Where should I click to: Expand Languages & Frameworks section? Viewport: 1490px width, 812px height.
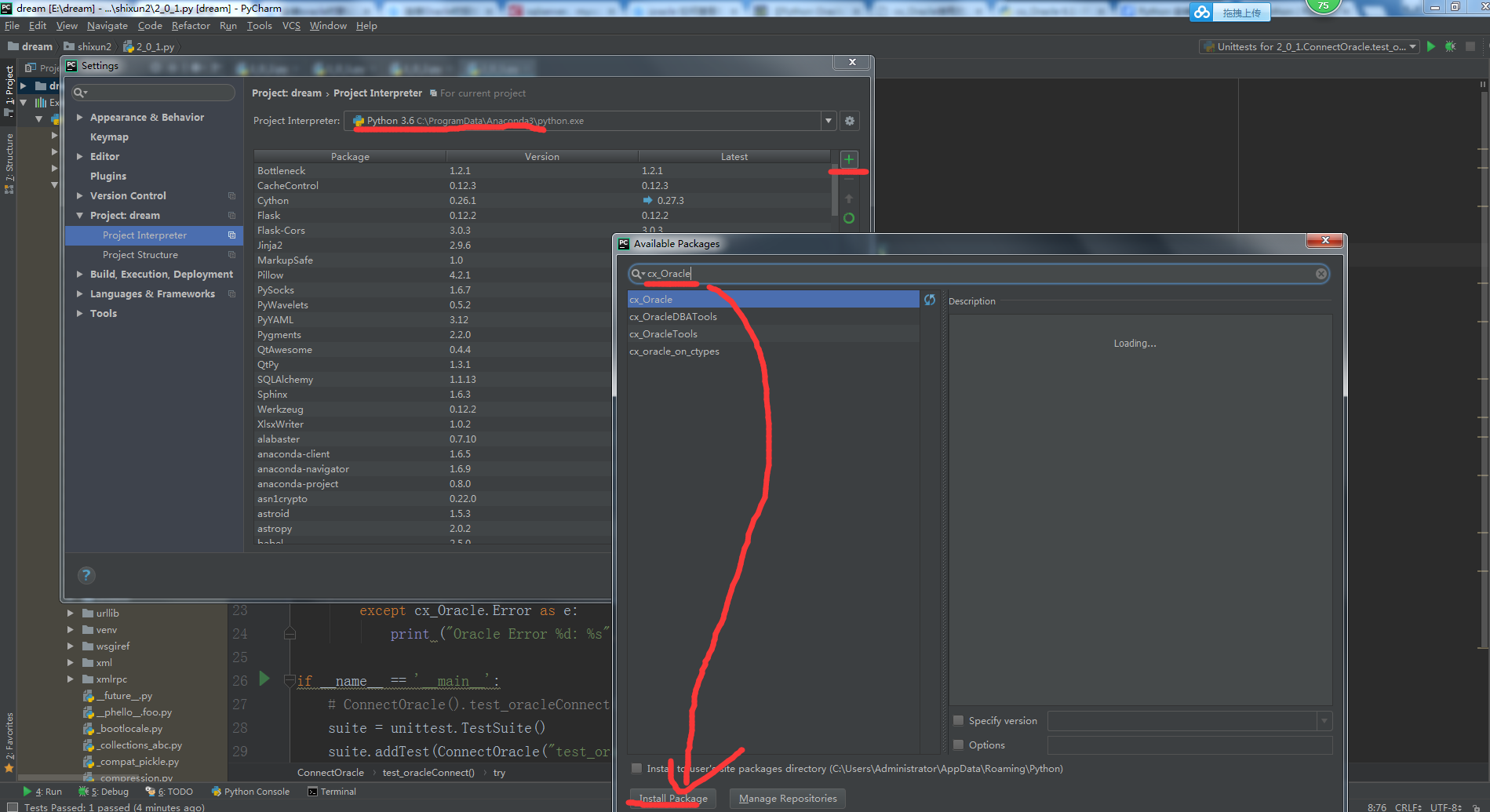80,294
